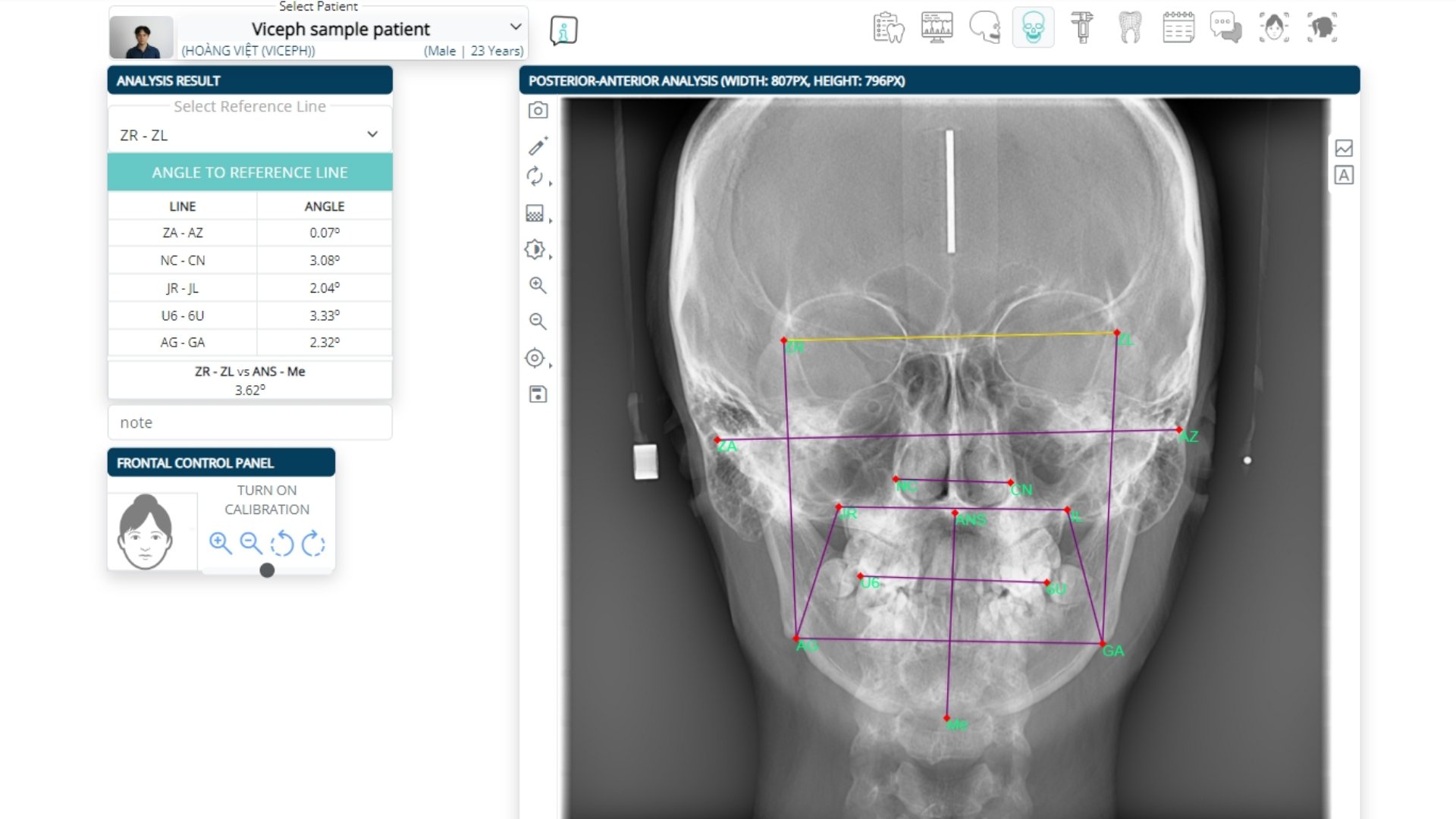
Task: Open the lateral skull analysis icon
Action: [984, 28]
